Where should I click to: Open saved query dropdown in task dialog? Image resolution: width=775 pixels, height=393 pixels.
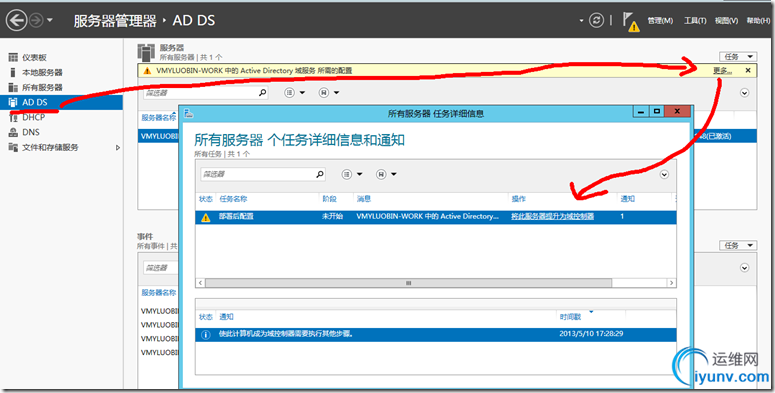pyautogui.click(x=386, y=174)
